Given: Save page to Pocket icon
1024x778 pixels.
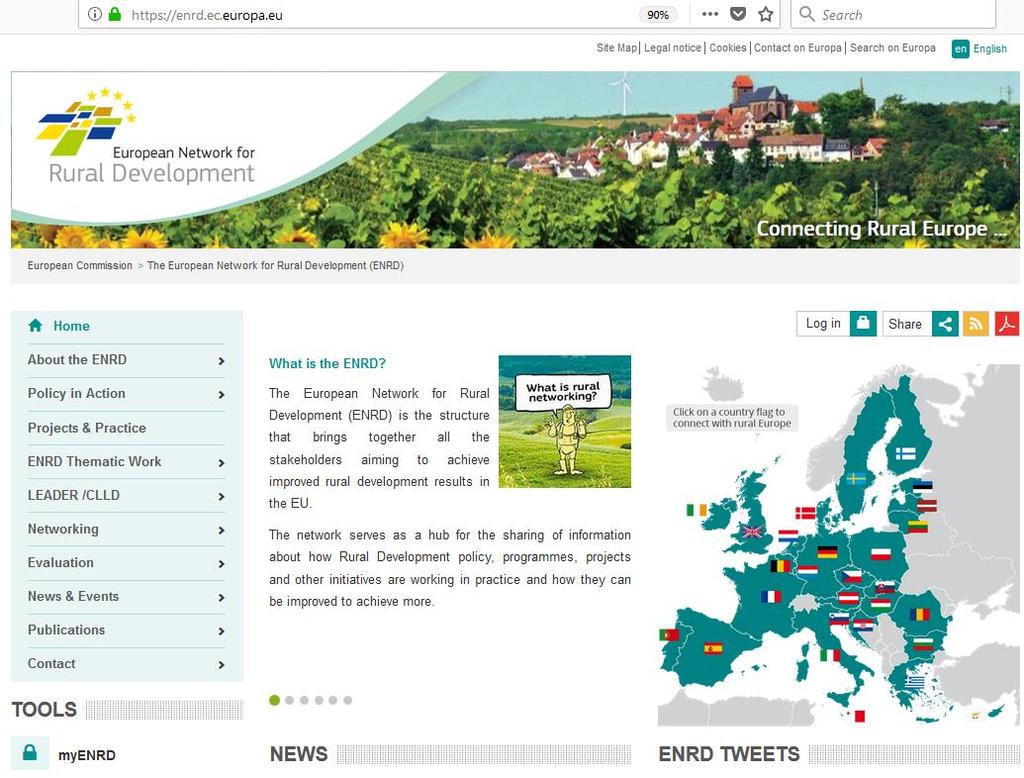Looking at the screenshot, I should point(738,14).
